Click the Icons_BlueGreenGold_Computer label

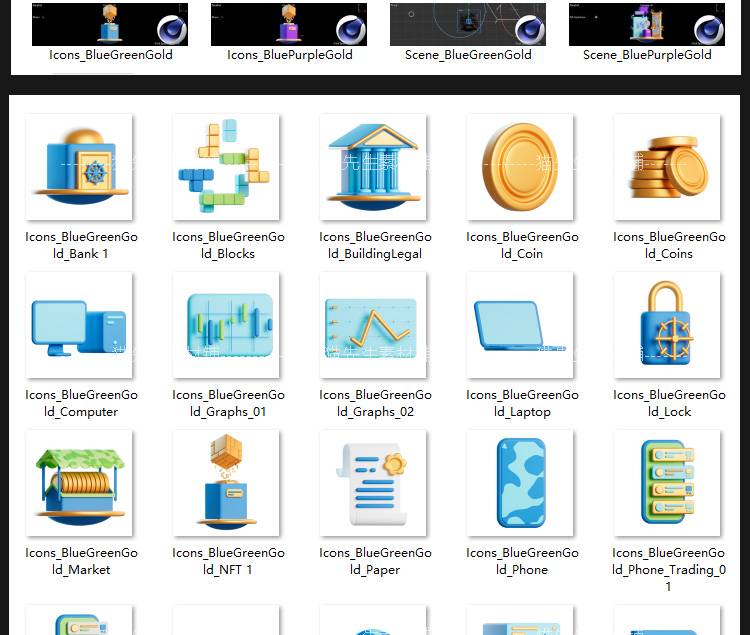pyautogui.click(x=81, y=403)
